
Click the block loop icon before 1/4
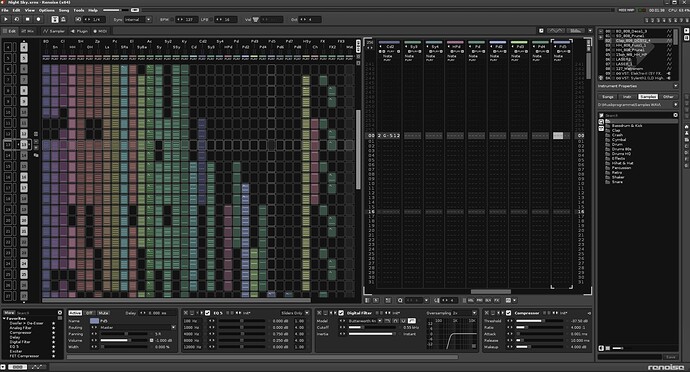point(78,19)
